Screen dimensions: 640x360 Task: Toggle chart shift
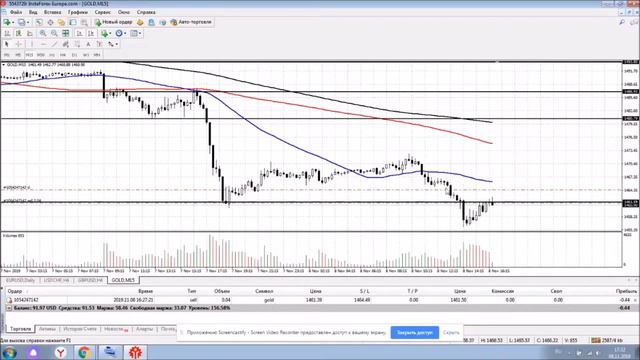(91, 33)
